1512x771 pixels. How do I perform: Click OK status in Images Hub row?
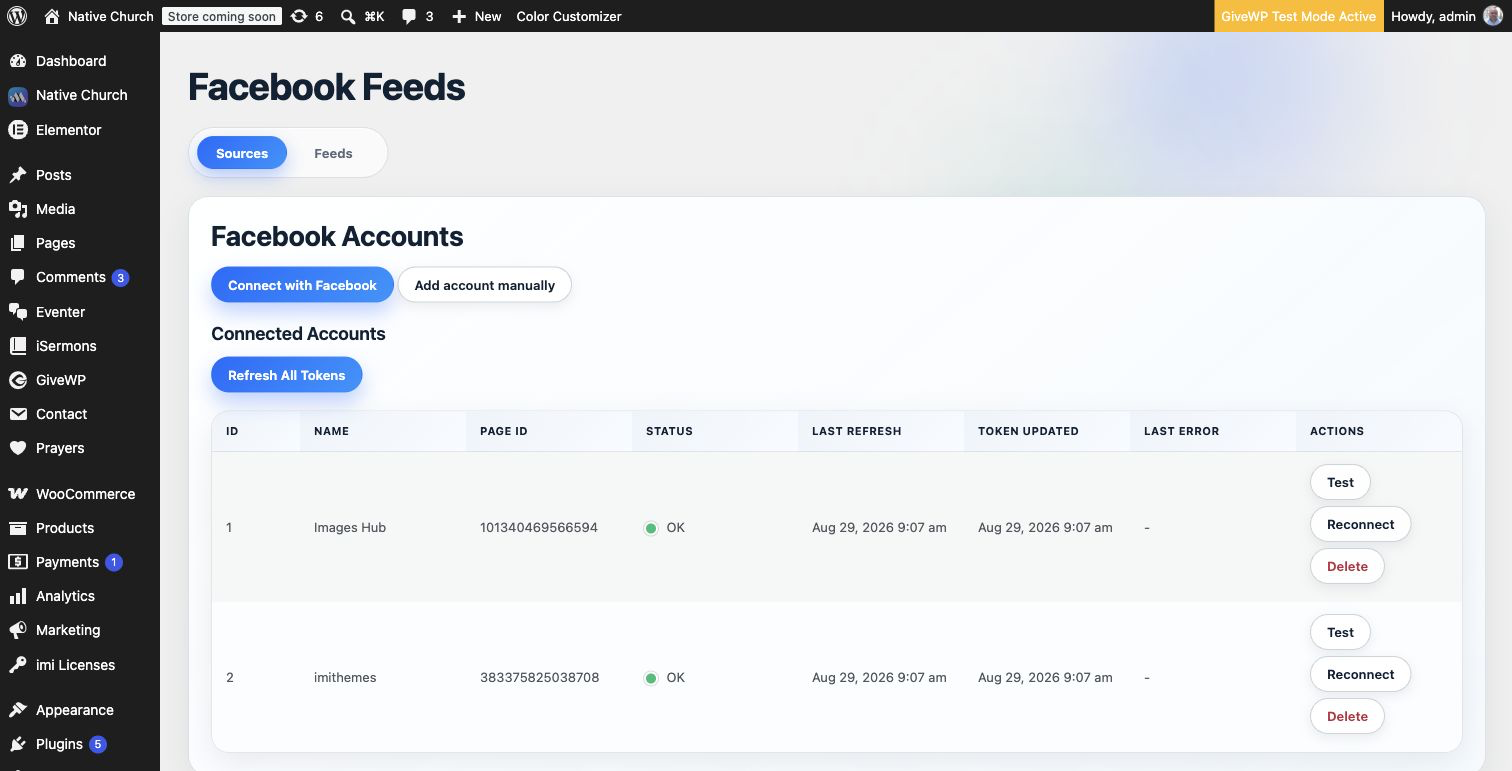click(x=665, y=527)
